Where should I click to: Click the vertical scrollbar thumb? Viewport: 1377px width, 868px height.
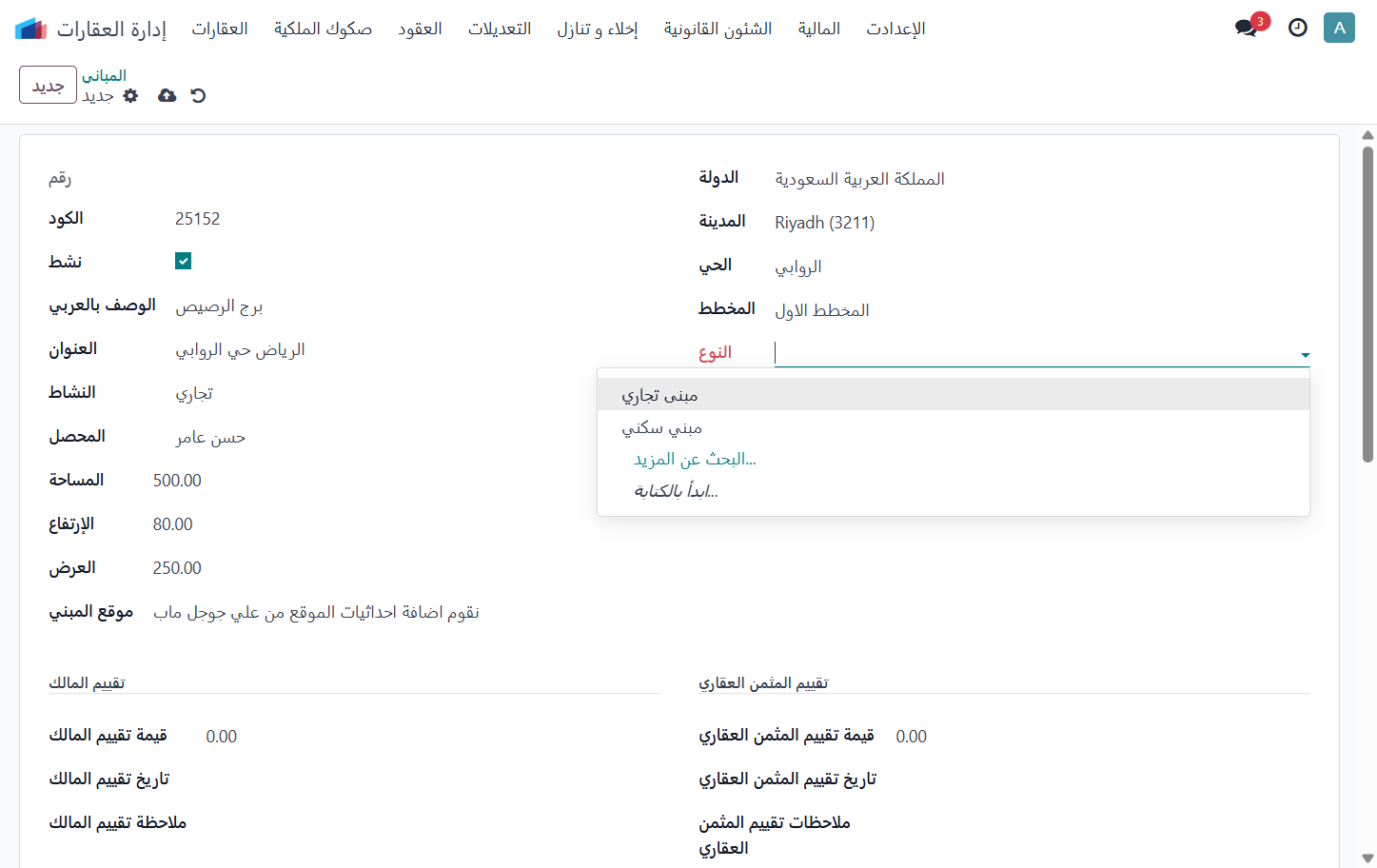point(1367,305)
